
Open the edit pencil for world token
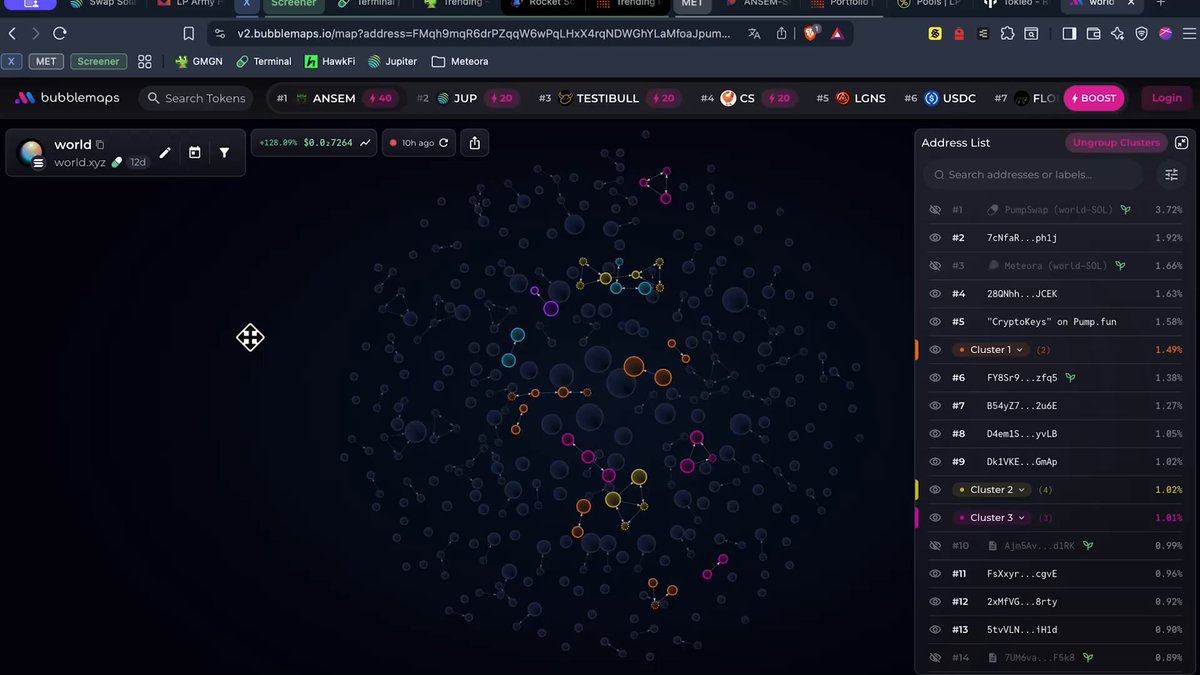coord(165,153)
